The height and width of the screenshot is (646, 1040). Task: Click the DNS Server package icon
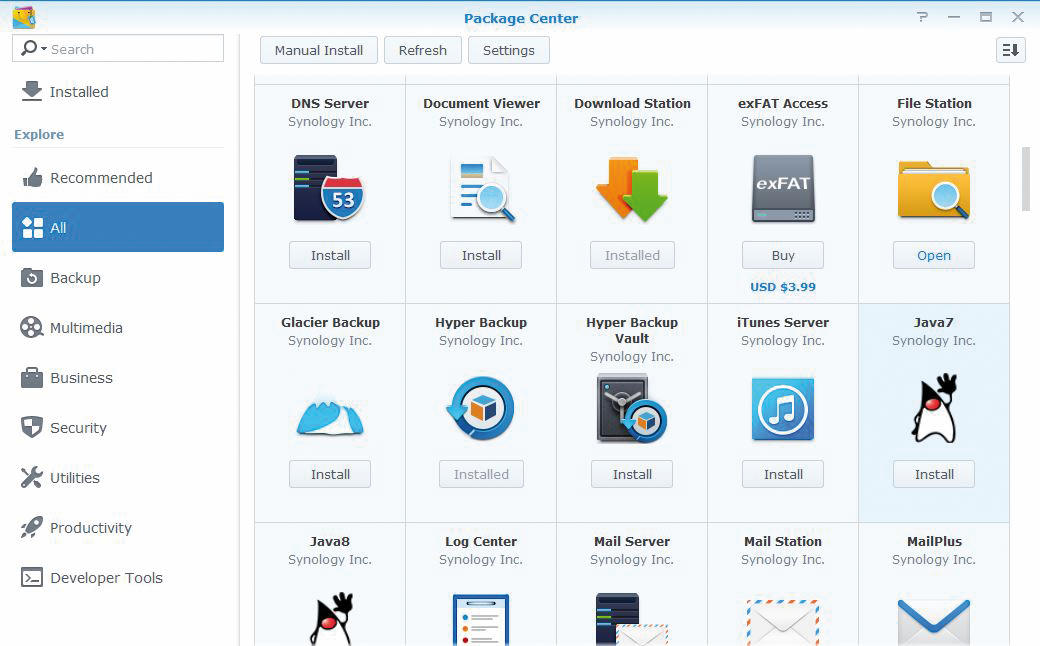(329, 188)
